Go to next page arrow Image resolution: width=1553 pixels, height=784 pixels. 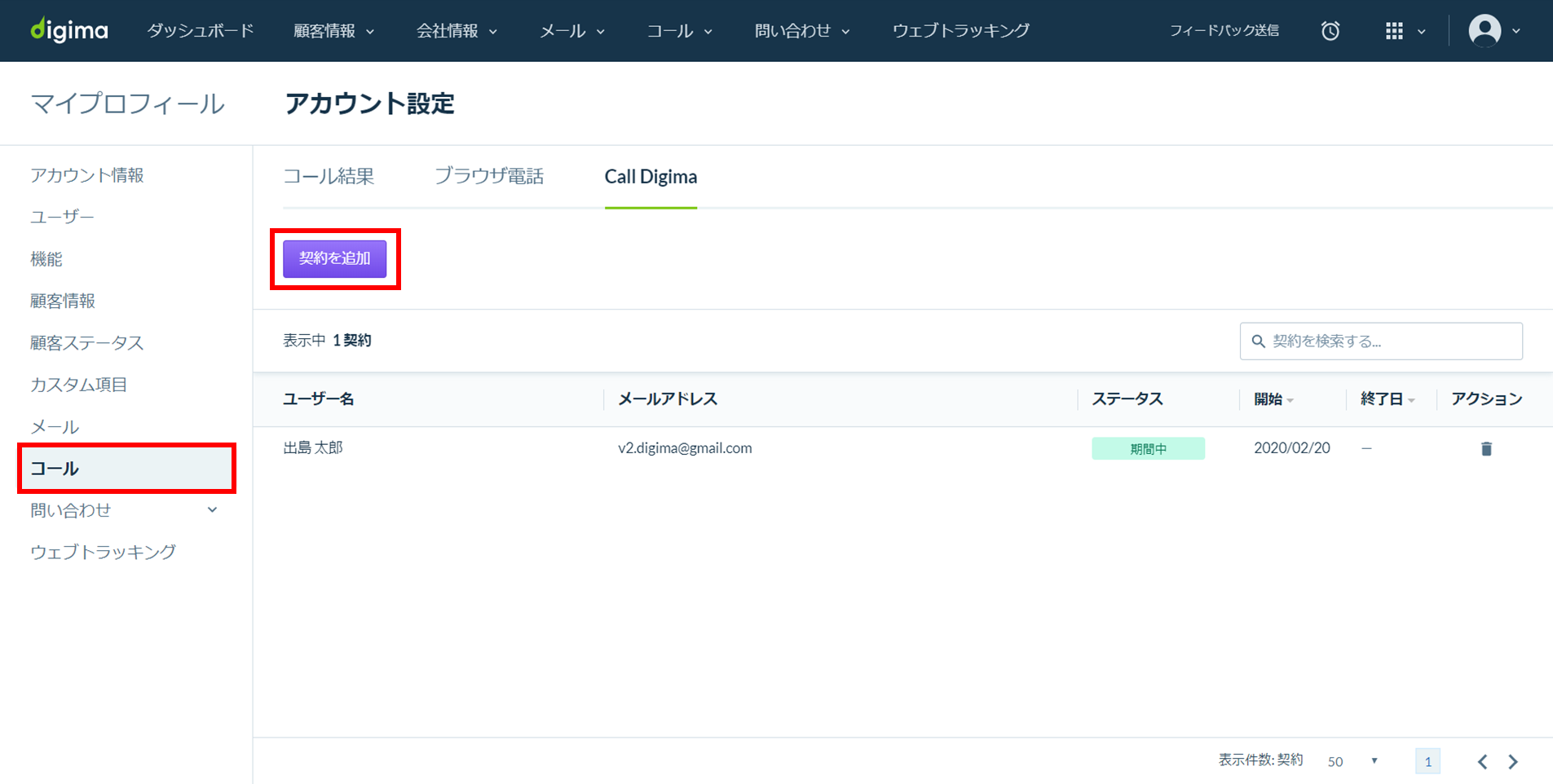(1513, 762)
